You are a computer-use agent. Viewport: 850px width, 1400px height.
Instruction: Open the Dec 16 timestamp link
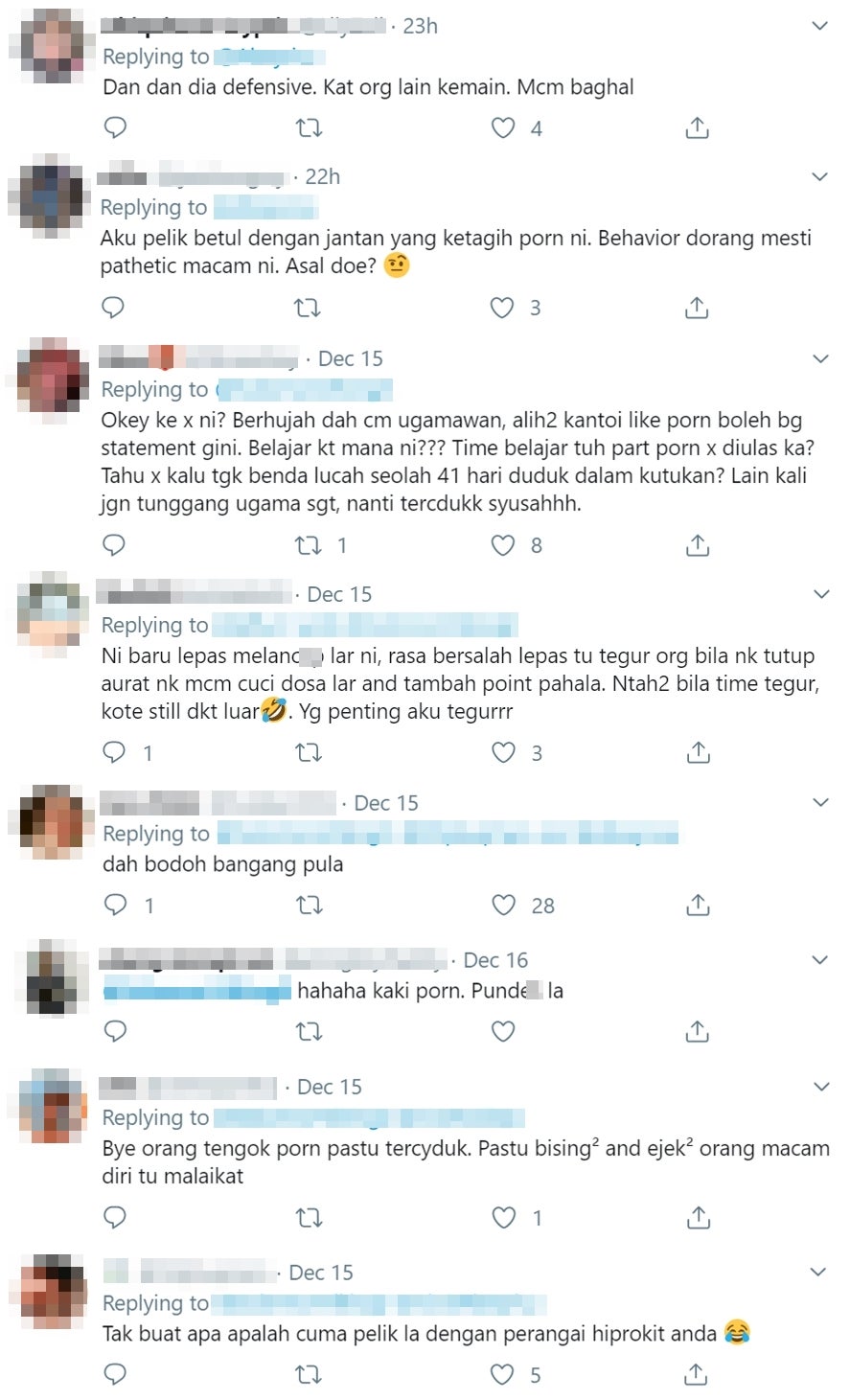pyautogui.click(x=495, y=960)
